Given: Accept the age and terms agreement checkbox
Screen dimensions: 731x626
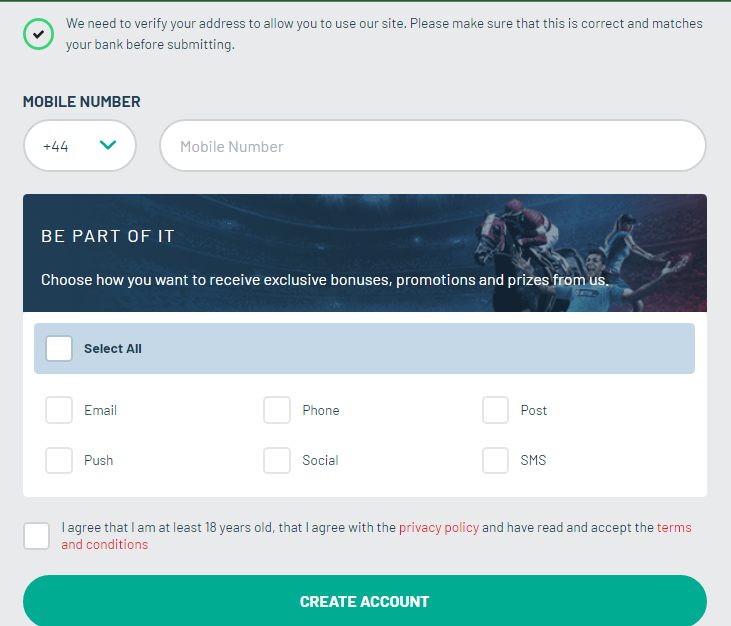Looking at the screenshot, I should coord(37,536).
